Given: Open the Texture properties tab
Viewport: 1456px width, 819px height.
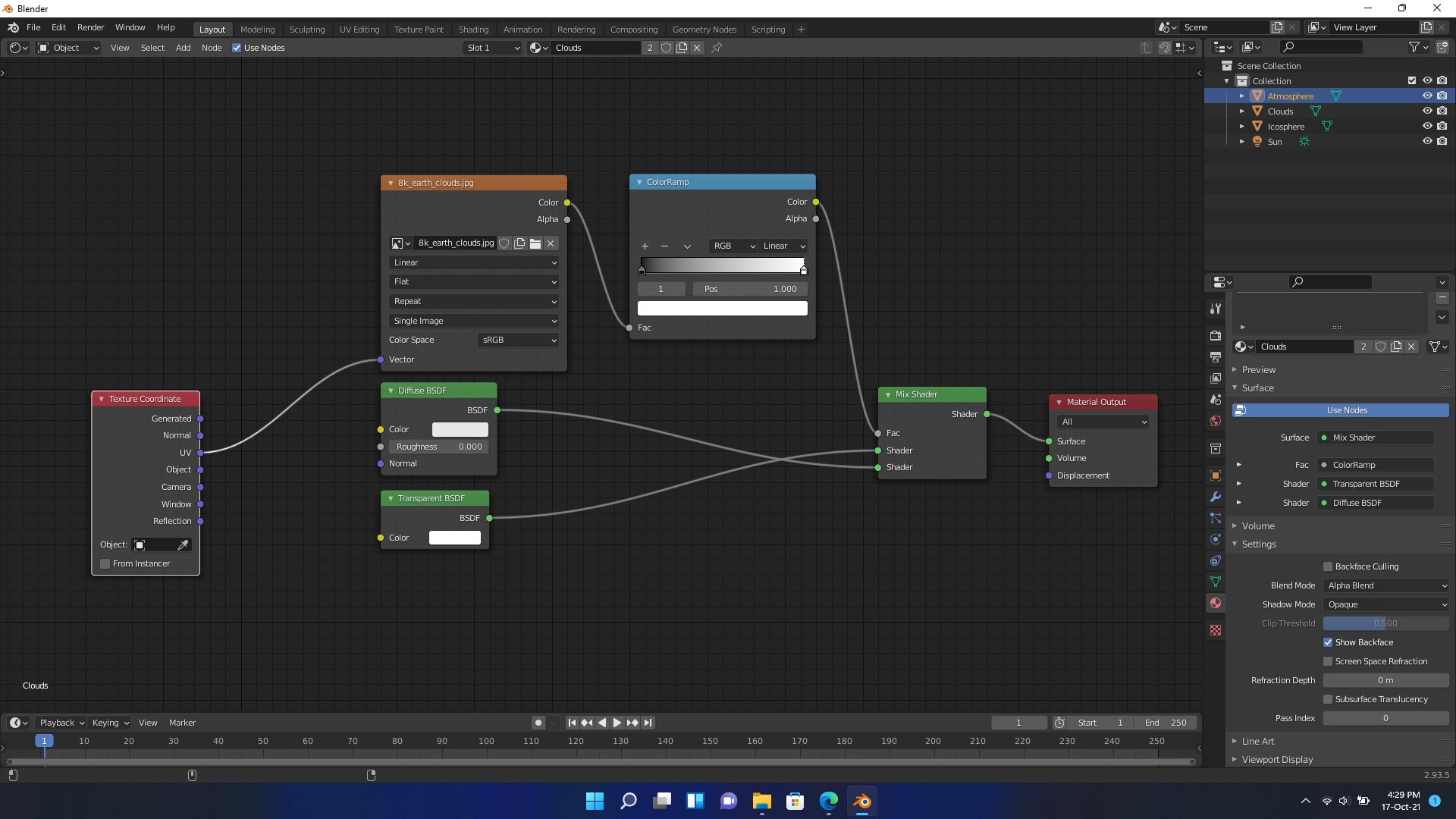Looking at the screenshot, I should pyautogui.click(x=1216, y=630).
